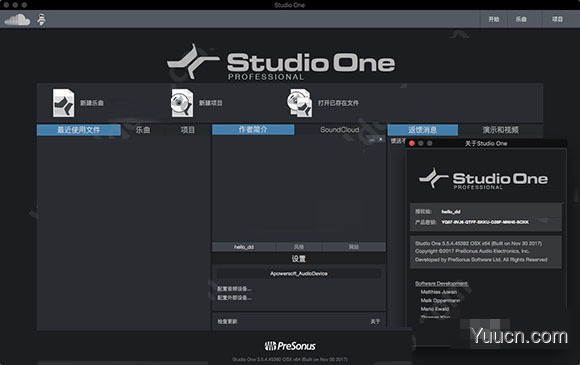Click the hello_dd licensee text in about window
580x365 pixels.
(x=451, y=212)
